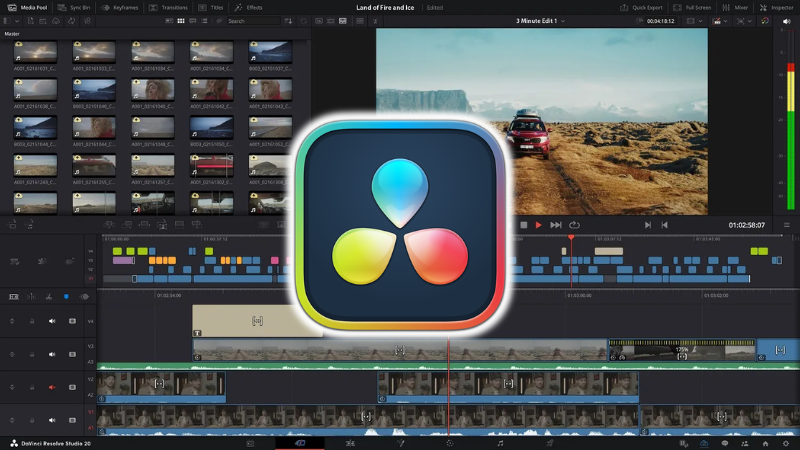Screen dimensions: 800x450
Task: Click the red play button
Action: (x=538, y=225)
